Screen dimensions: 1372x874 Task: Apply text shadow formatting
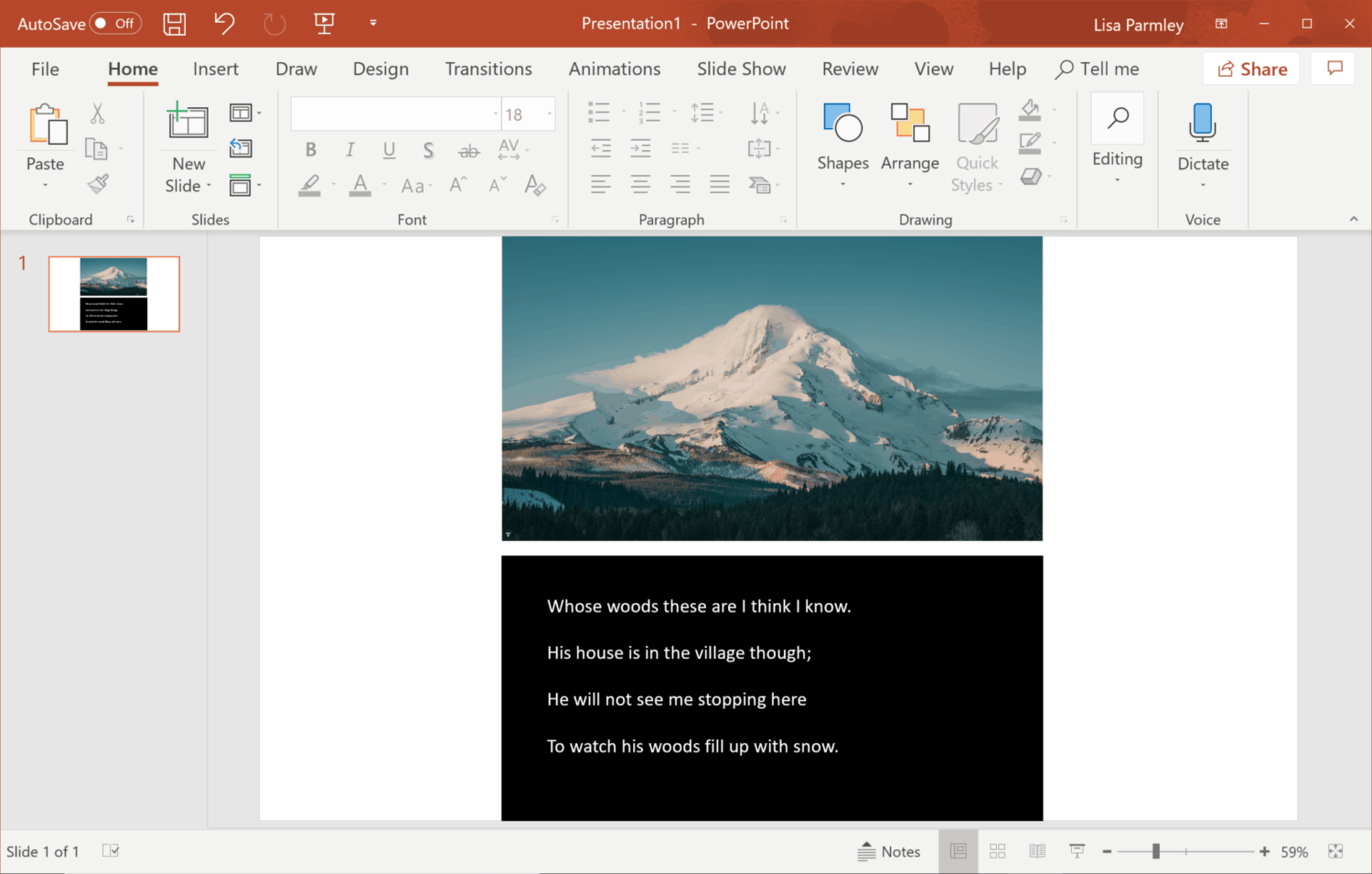point(428,150)
